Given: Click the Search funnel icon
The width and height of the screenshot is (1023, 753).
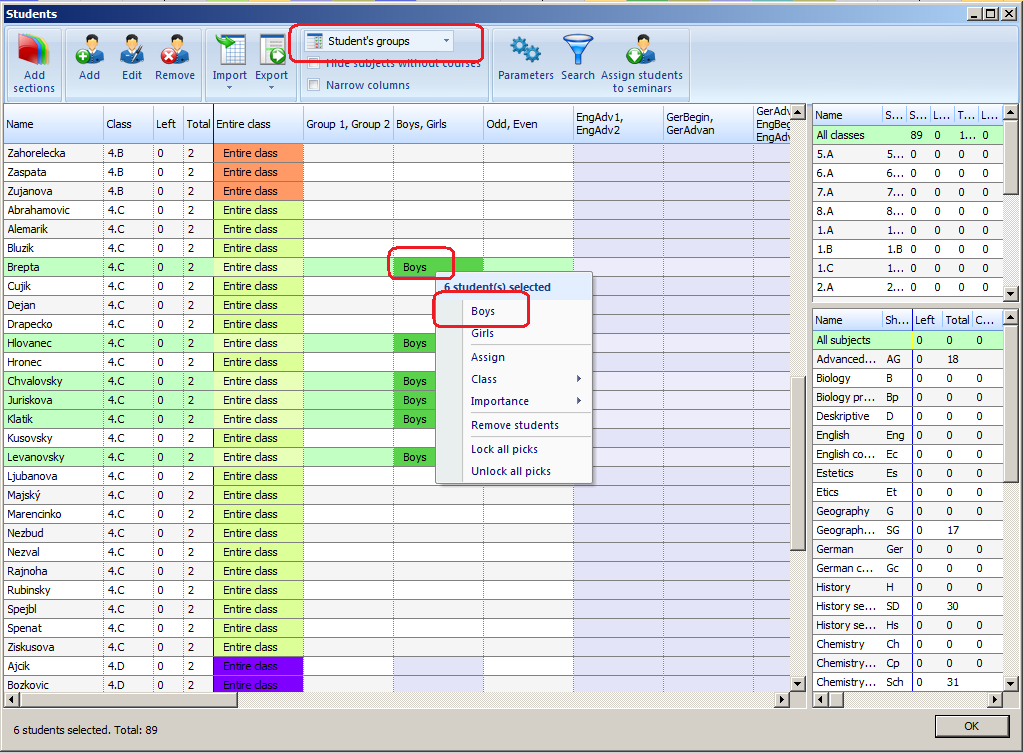Looking at the screenshot, I should 578,50.
